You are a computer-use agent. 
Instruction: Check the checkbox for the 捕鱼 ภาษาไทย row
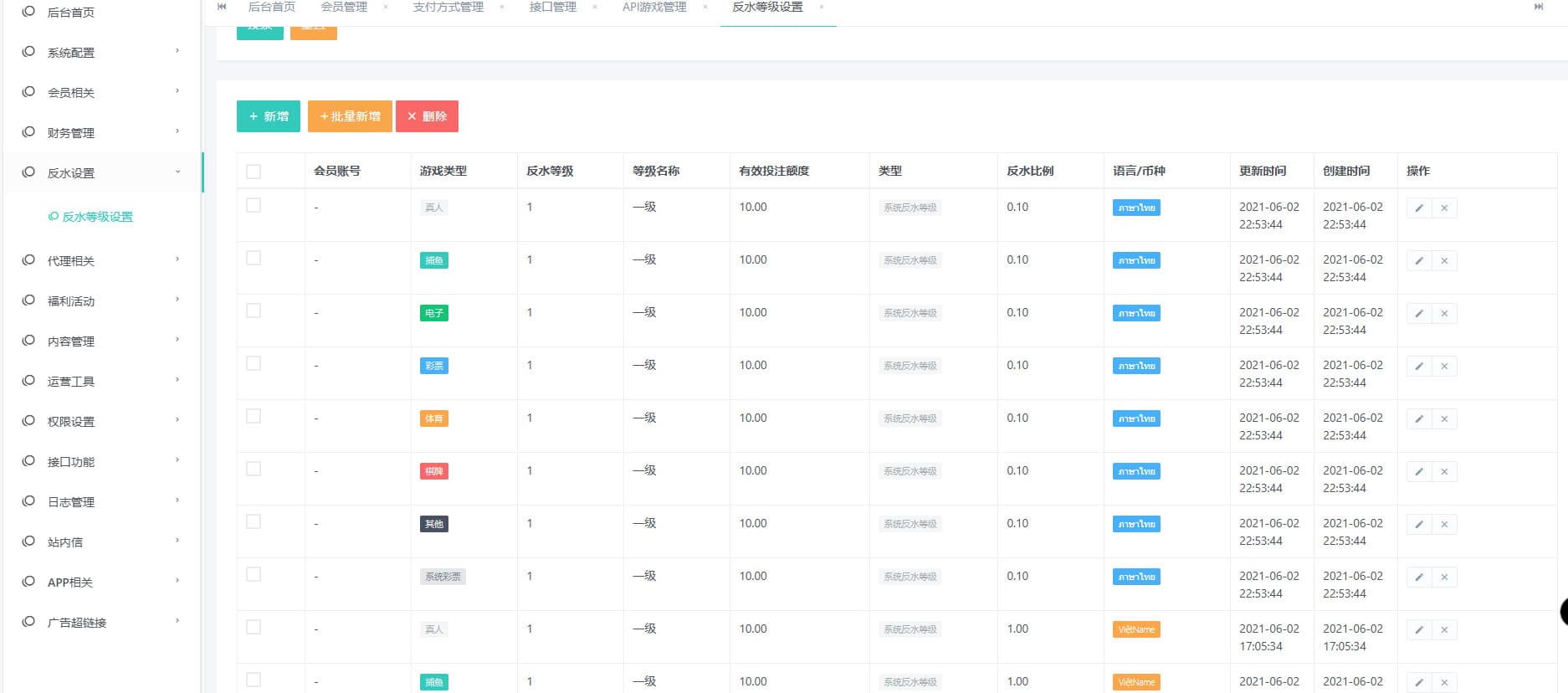254,259
